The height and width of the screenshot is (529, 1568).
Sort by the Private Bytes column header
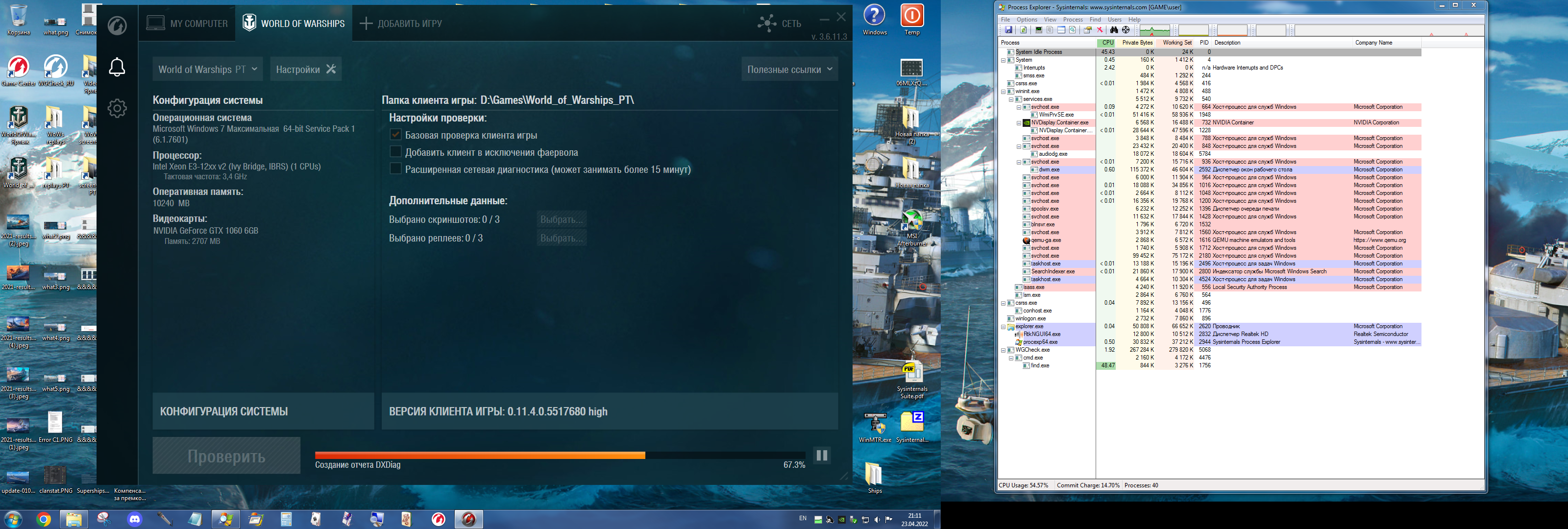pyautogui.click(x=1136, y=43)
